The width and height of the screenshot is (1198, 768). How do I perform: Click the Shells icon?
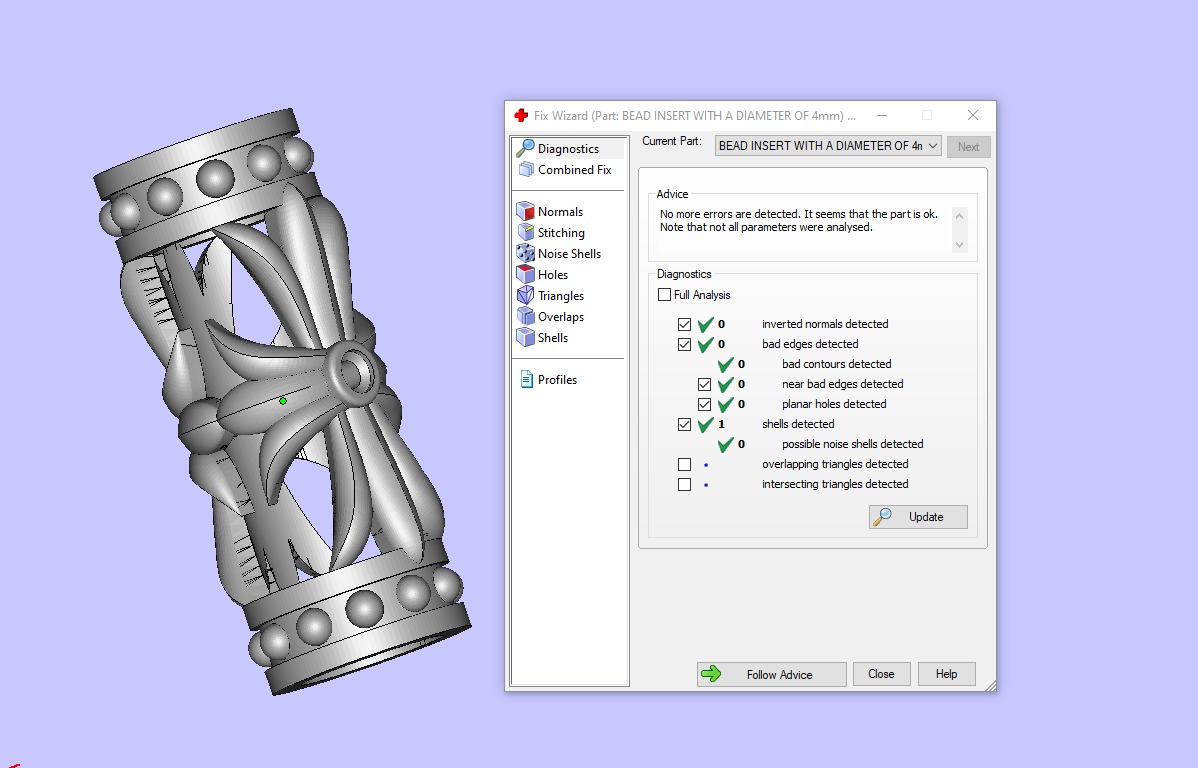click(x=525, y=337)
